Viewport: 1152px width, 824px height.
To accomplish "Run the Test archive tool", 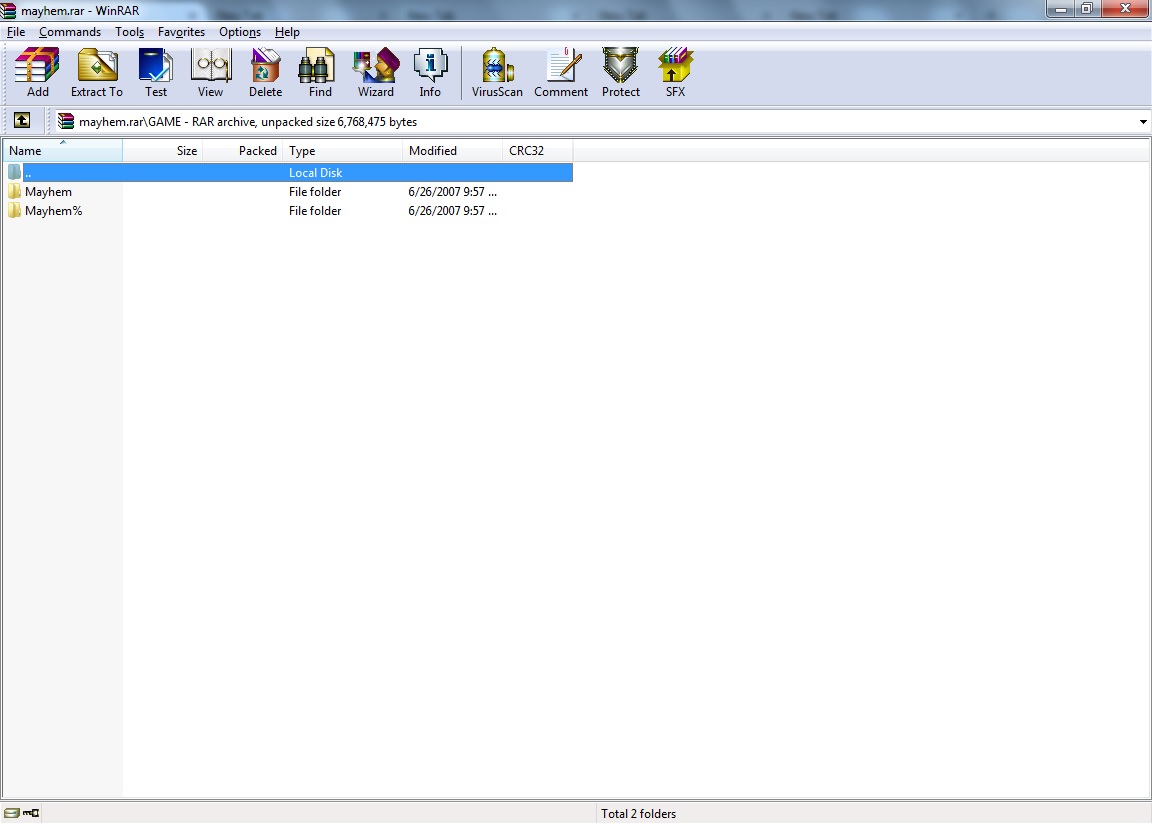I will tap(156, 73).
